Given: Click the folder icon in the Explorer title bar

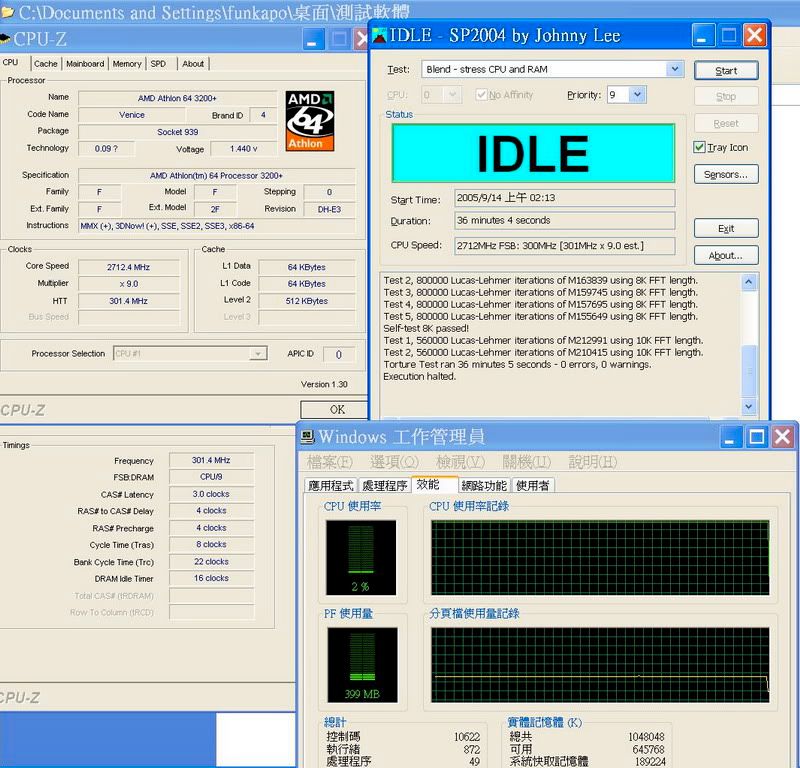Looking at the screenshot, I should (7, 13).
